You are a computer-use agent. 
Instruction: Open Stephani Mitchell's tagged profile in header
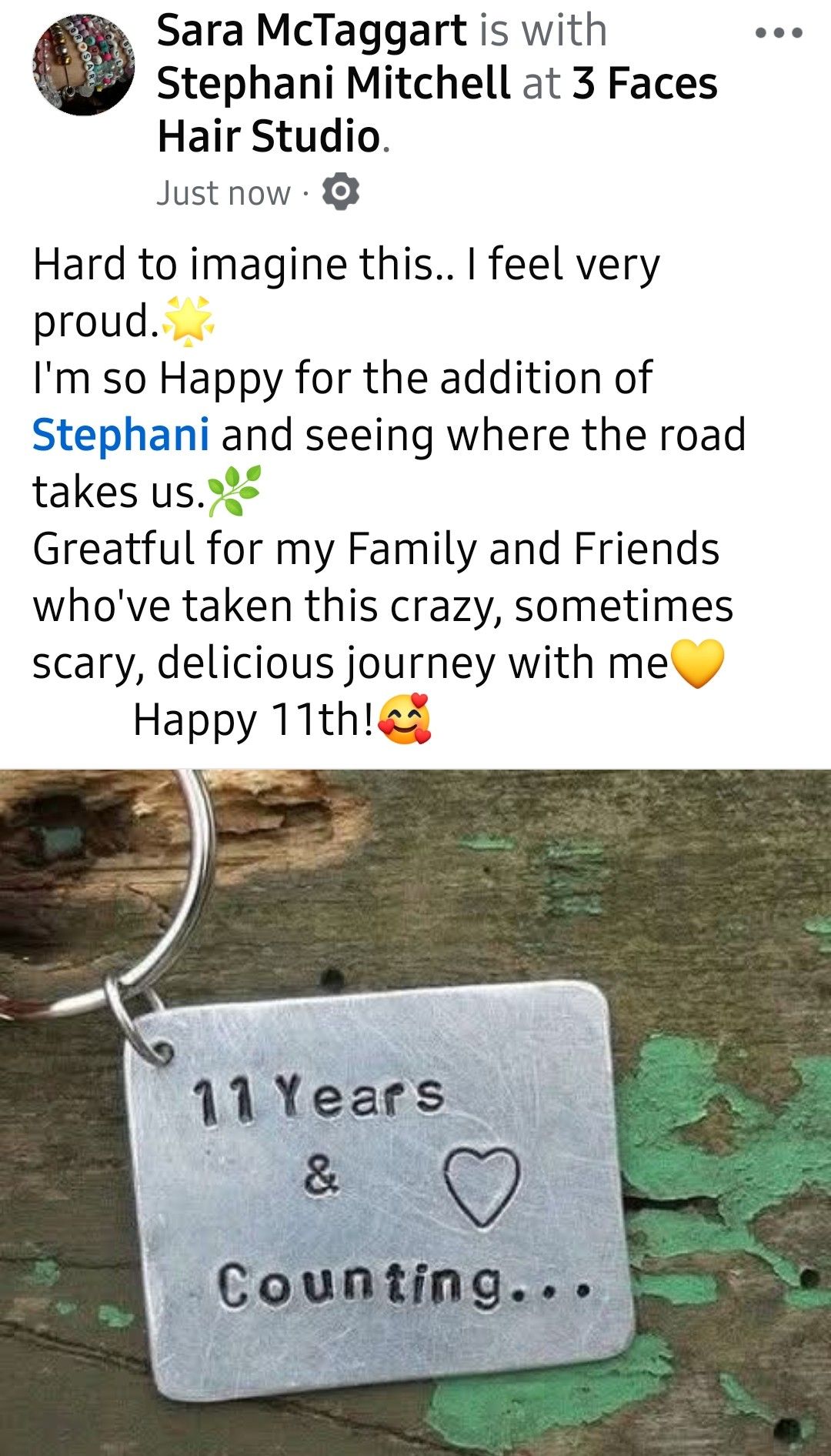coord(333,83)
